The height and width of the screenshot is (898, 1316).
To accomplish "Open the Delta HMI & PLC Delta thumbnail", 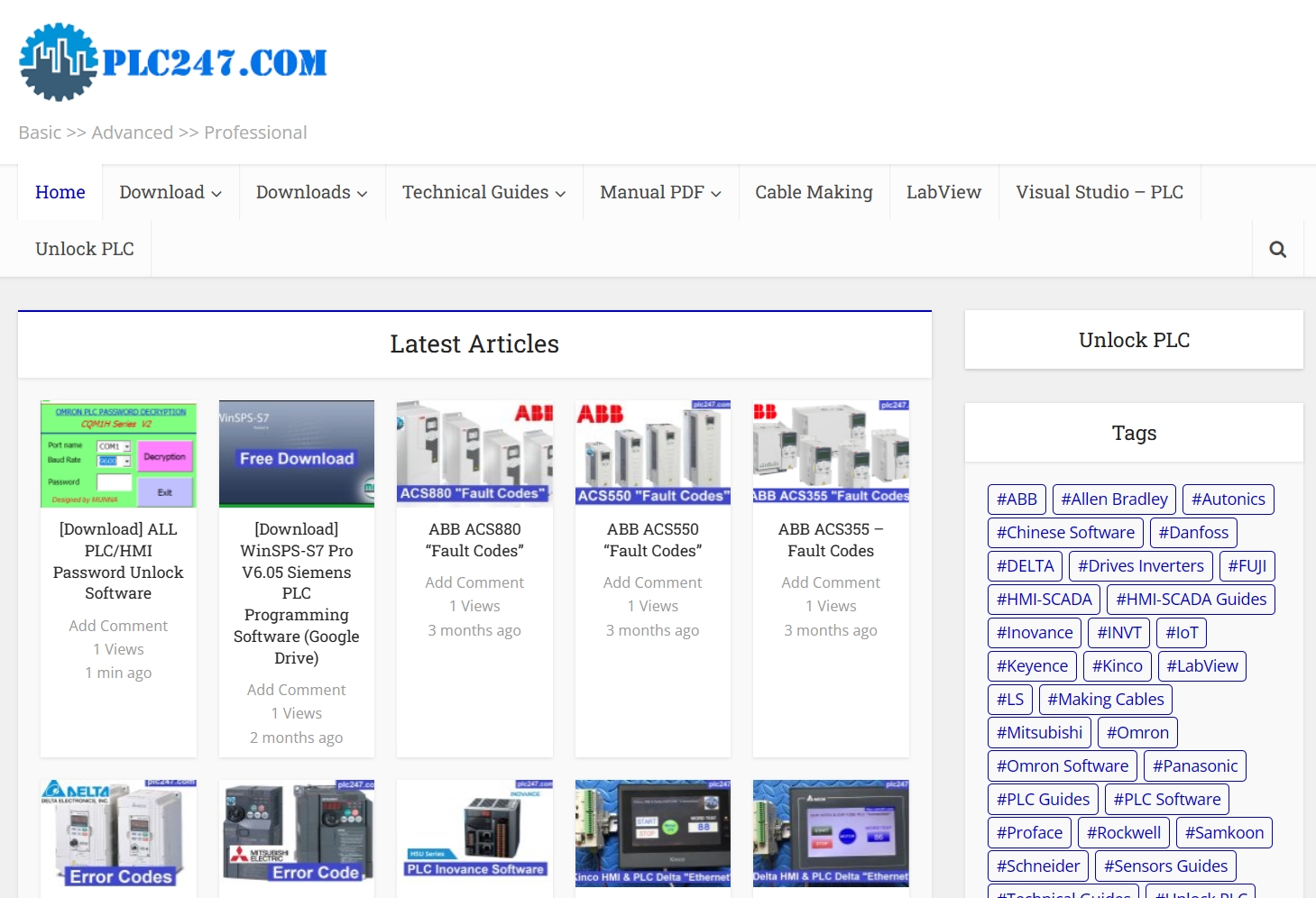I will 831,834.
